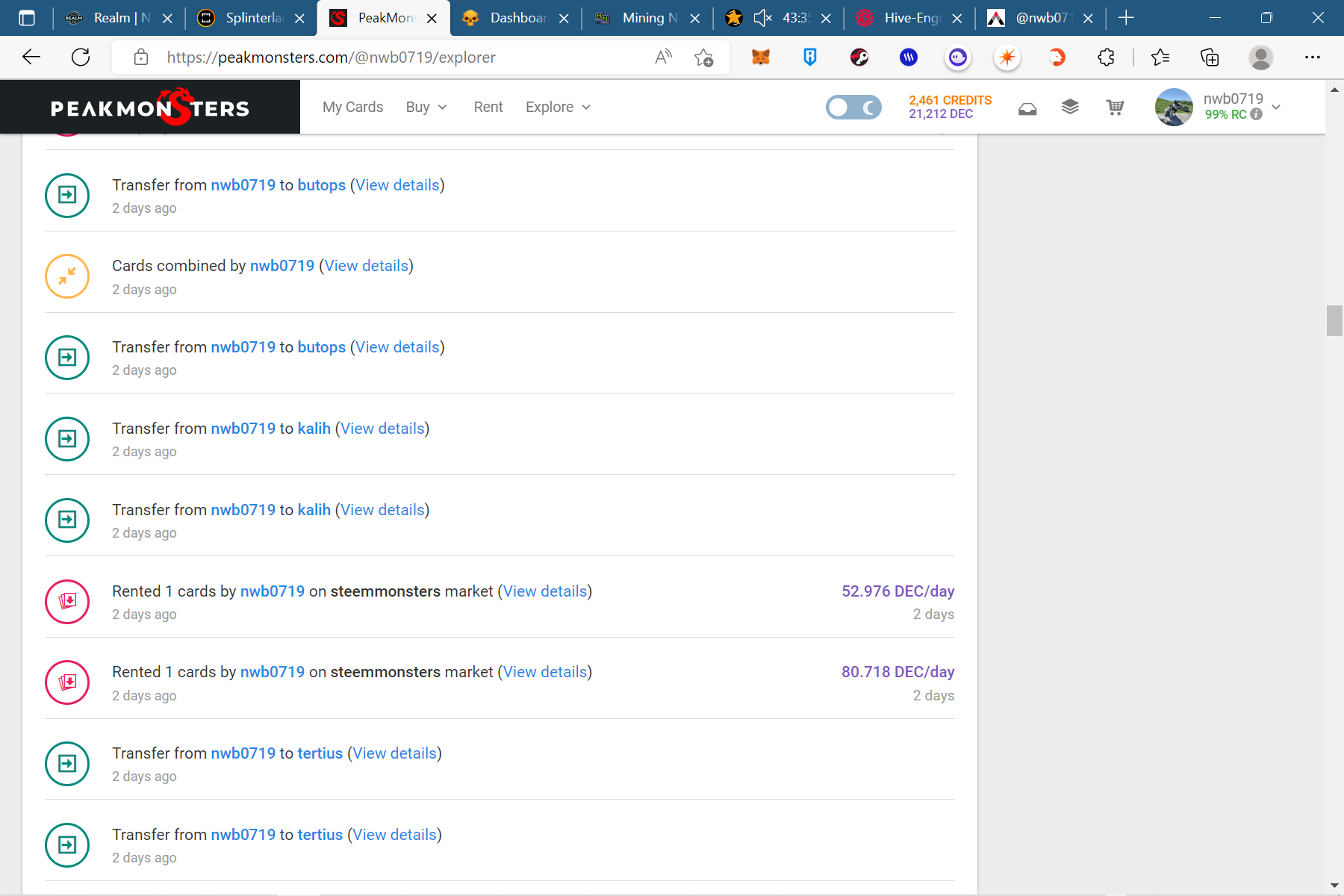The image size is (1344, 896).
Task: Click the pink rental icon for 52.976 DEC/day
Action: point(67,601)
